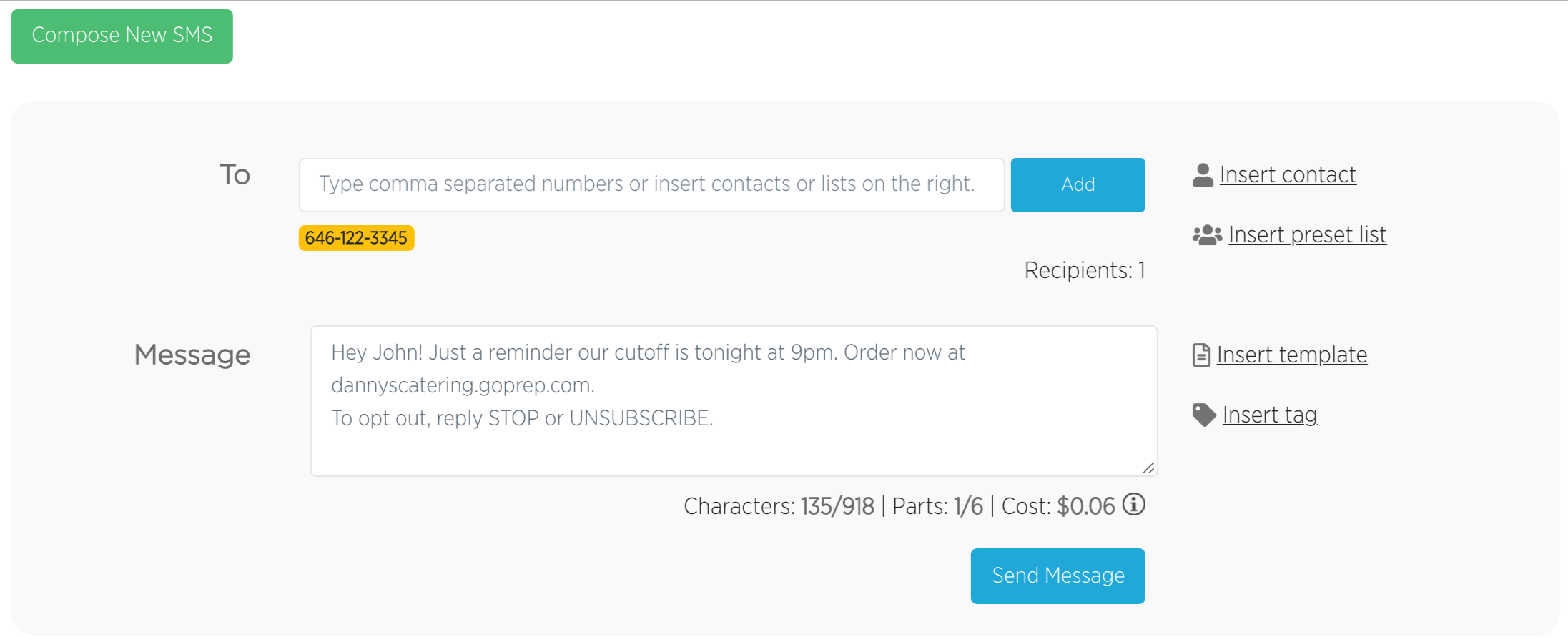The height and width of the screenshot is (637, 1568).
Task: Open the cost info circle icon
Action: point(1133,505)
